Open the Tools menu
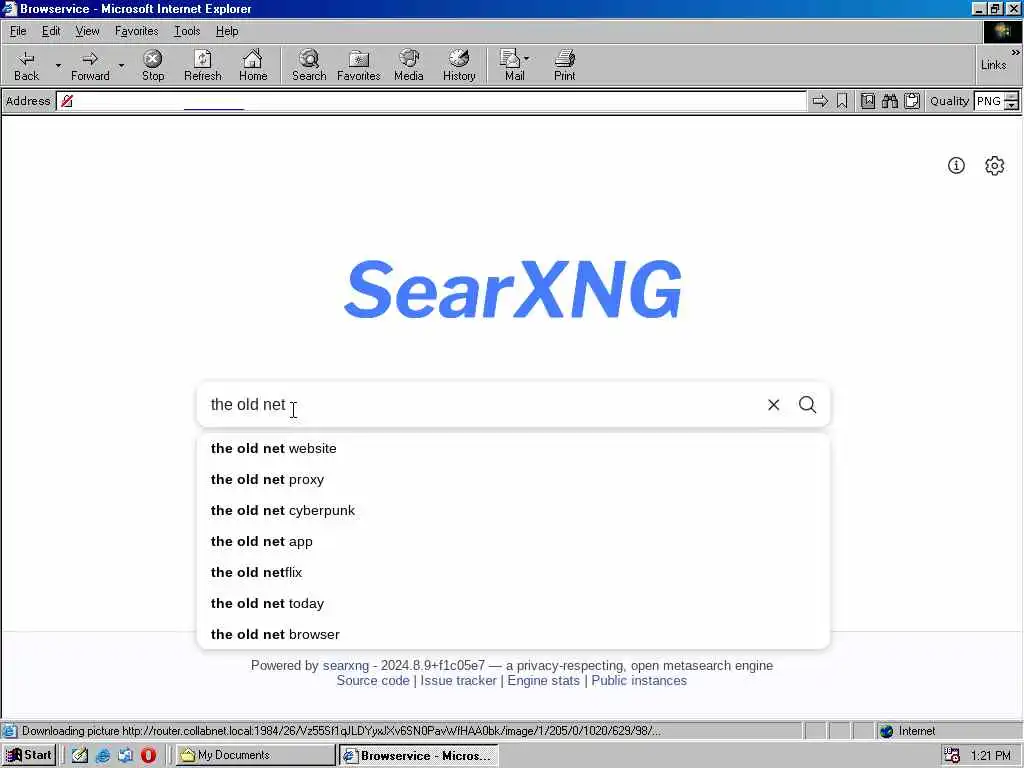The image size is (1024, 768). pyautogui.click(x=187, y=31)
